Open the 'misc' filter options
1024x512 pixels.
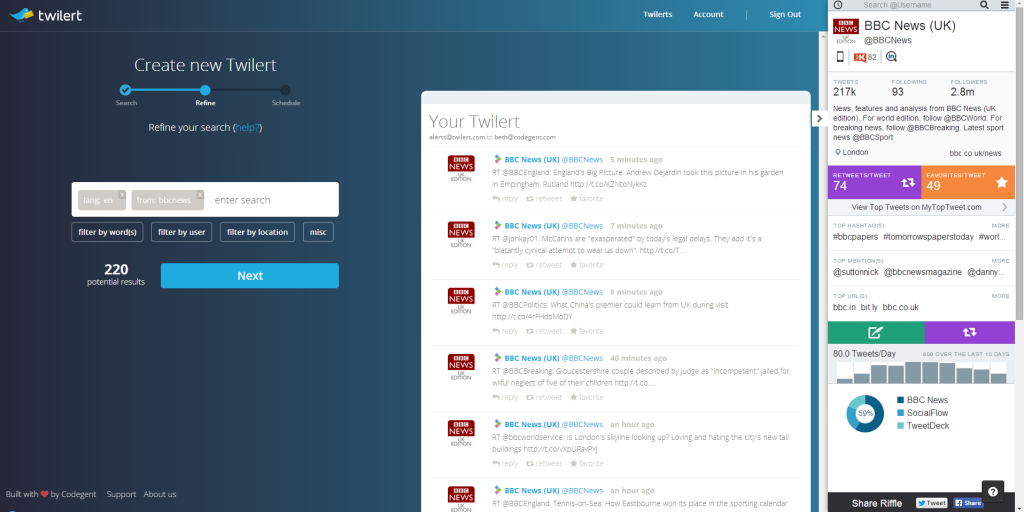point(318,232)
